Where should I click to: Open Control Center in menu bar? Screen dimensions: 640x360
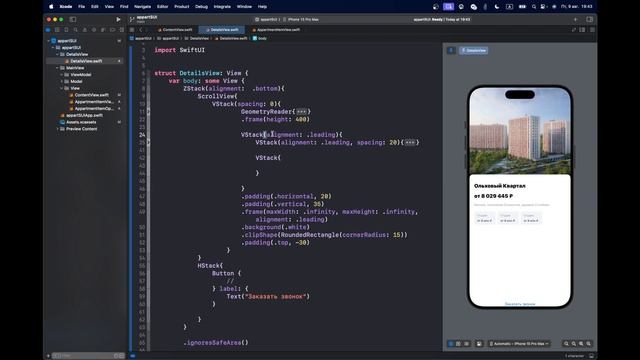tap(543, 7)
